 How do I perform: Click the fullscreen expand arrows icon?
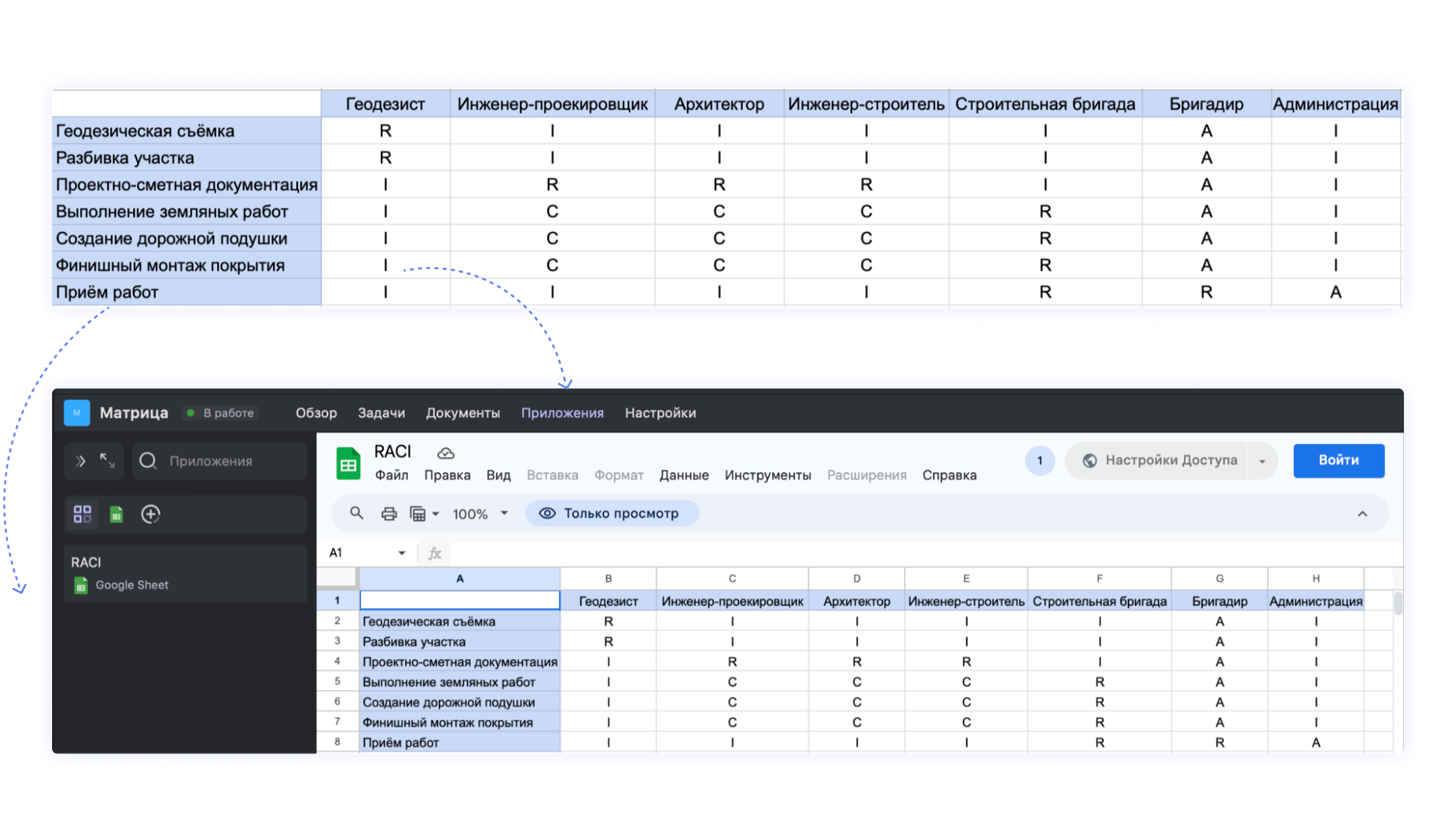tap(108, 461)
